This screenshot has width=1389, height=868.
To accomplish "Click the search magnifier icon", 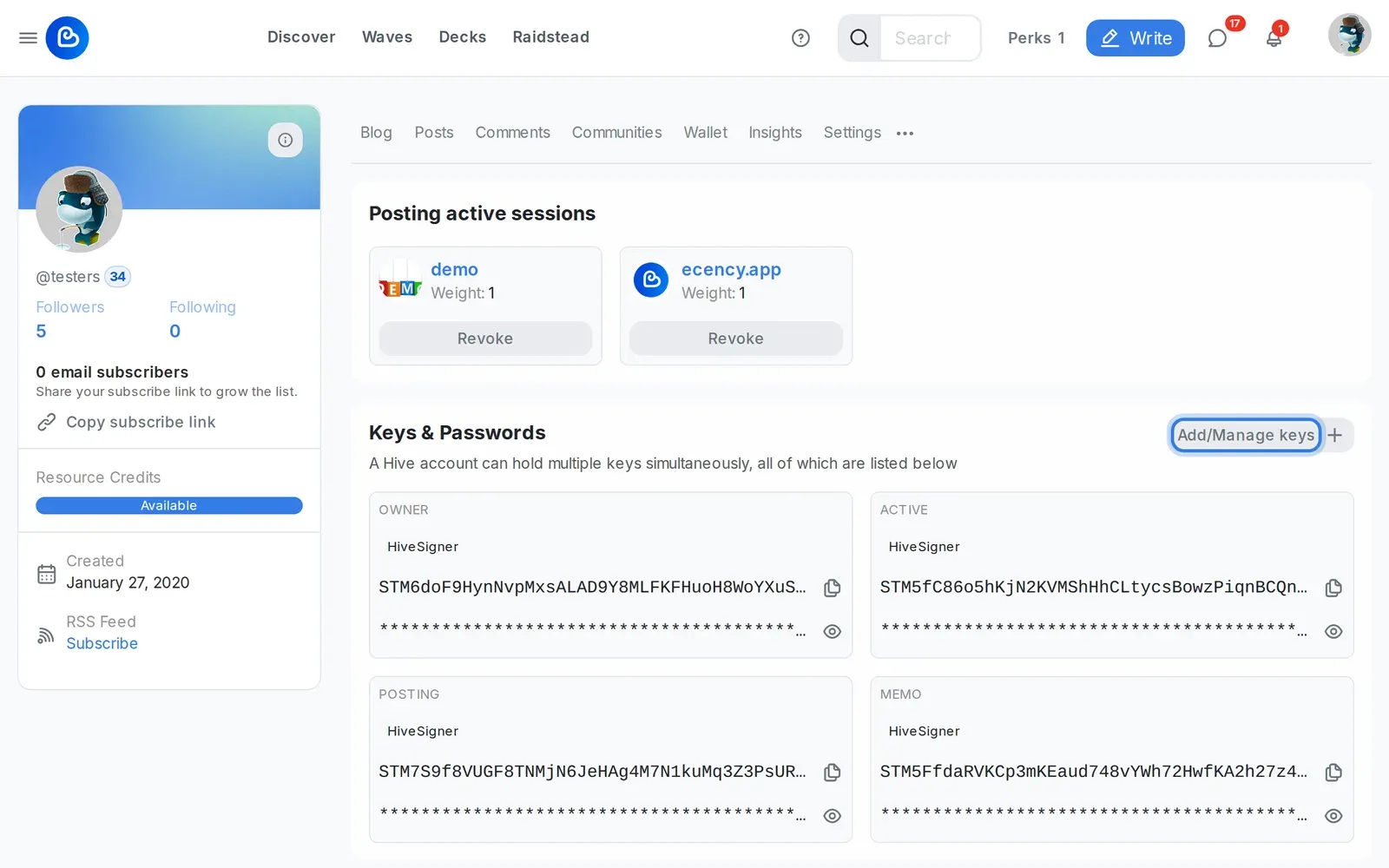I will [859, 38].
